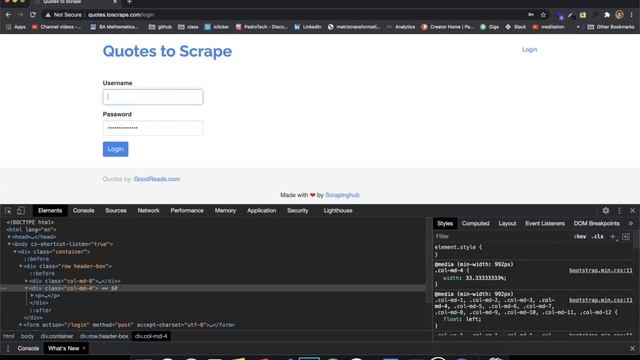Click the saved password key icon in the address bar

coord(531,15)
